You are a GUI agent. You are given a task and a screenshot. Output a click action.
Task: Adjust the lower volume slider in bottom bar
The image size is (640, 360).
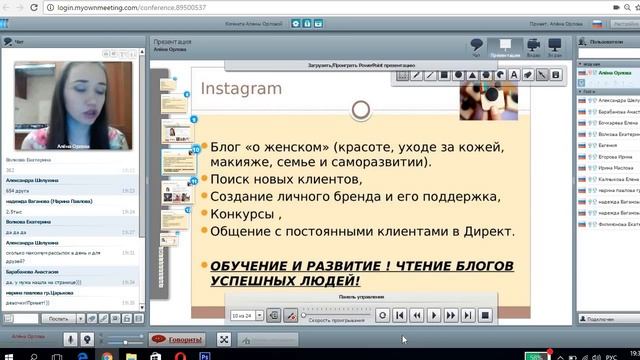tap(126, 342)
